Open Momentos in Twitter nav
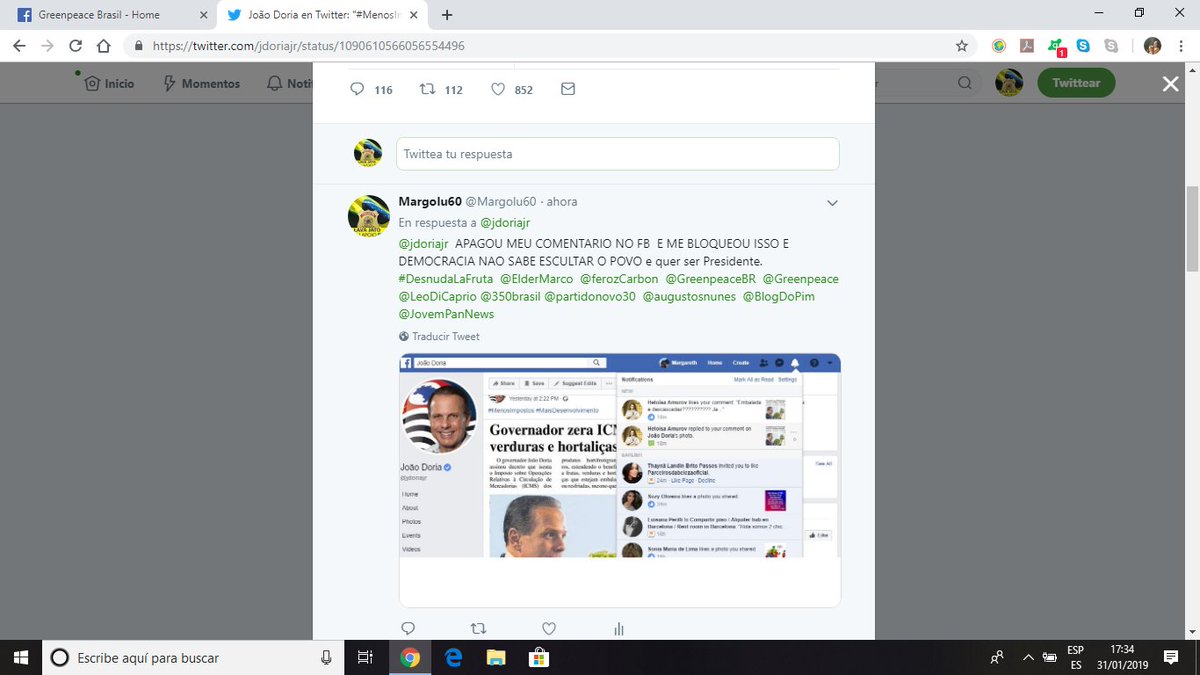 coord(201,84)
